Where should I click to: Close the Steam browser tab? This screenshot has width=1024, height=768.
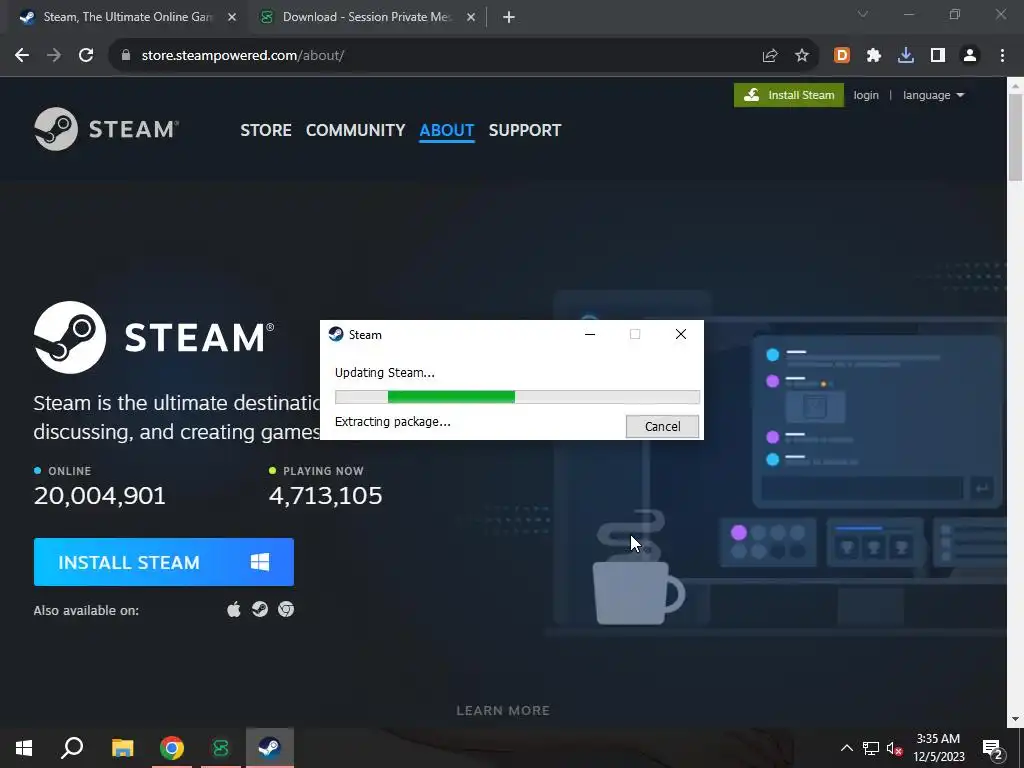click(x=232, y=18)
